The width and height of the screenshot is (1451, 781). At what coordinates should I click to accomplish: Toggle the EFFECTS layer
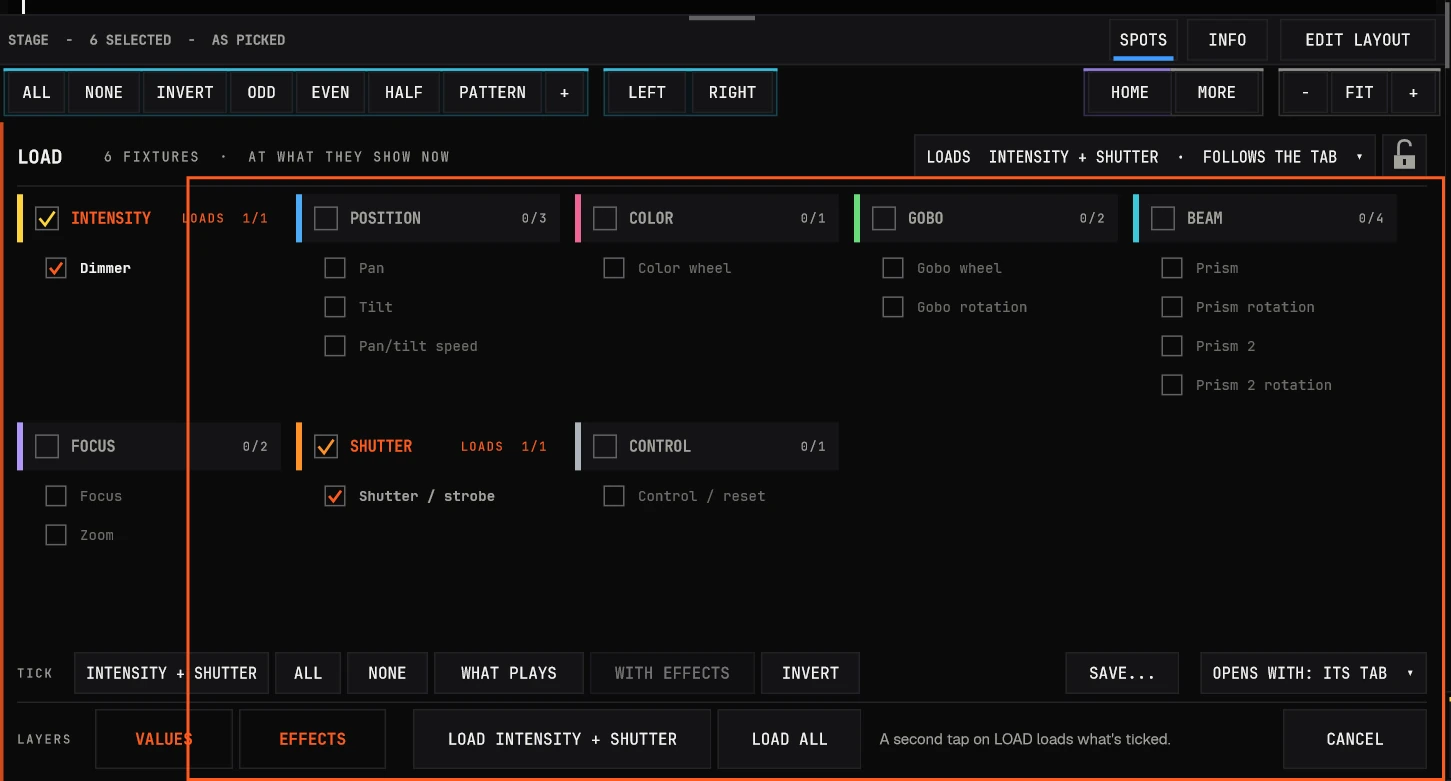click(x=312, y=739)
